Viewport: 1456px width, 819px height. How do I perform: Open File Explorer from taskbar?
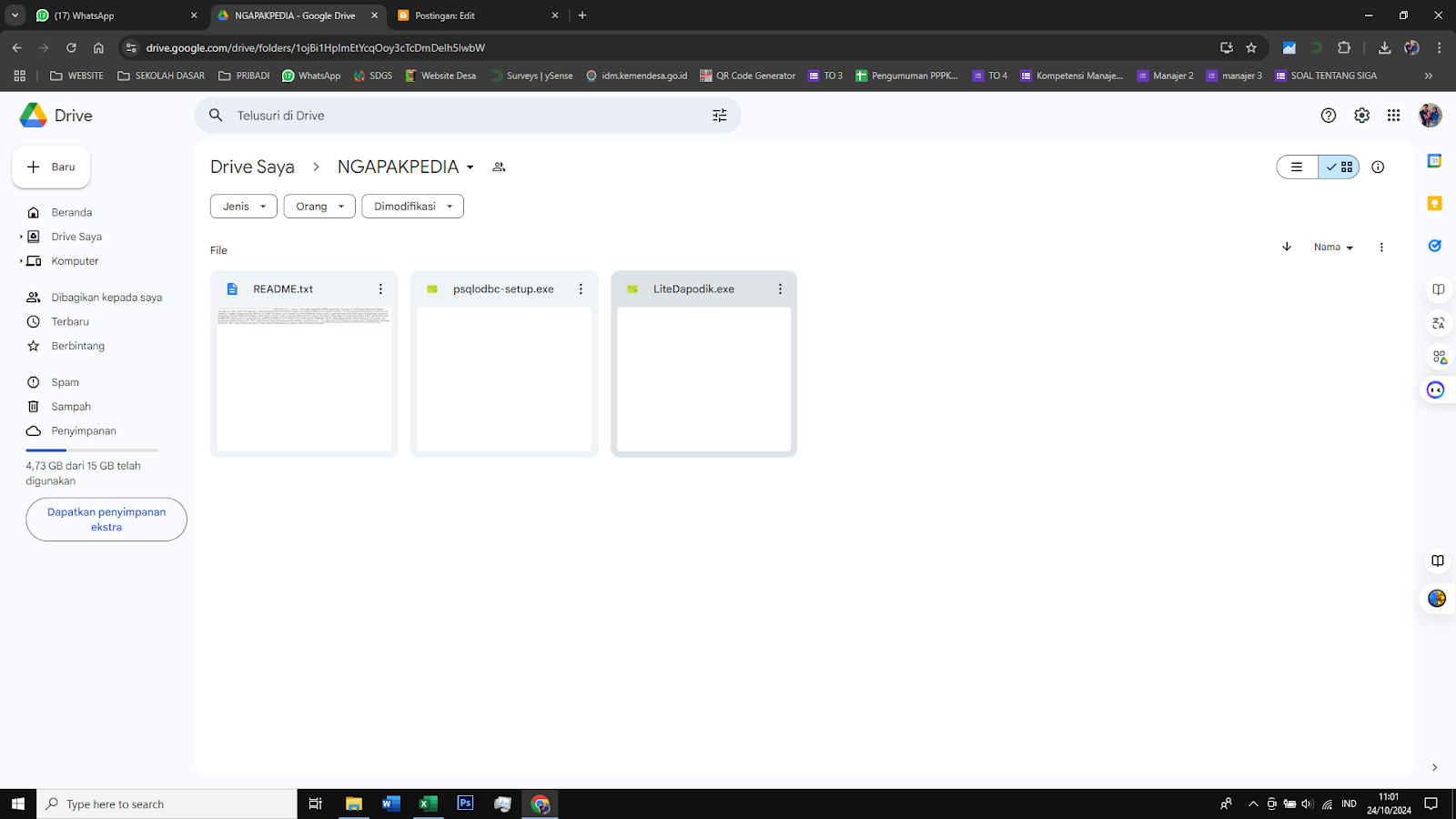point(354,804)
